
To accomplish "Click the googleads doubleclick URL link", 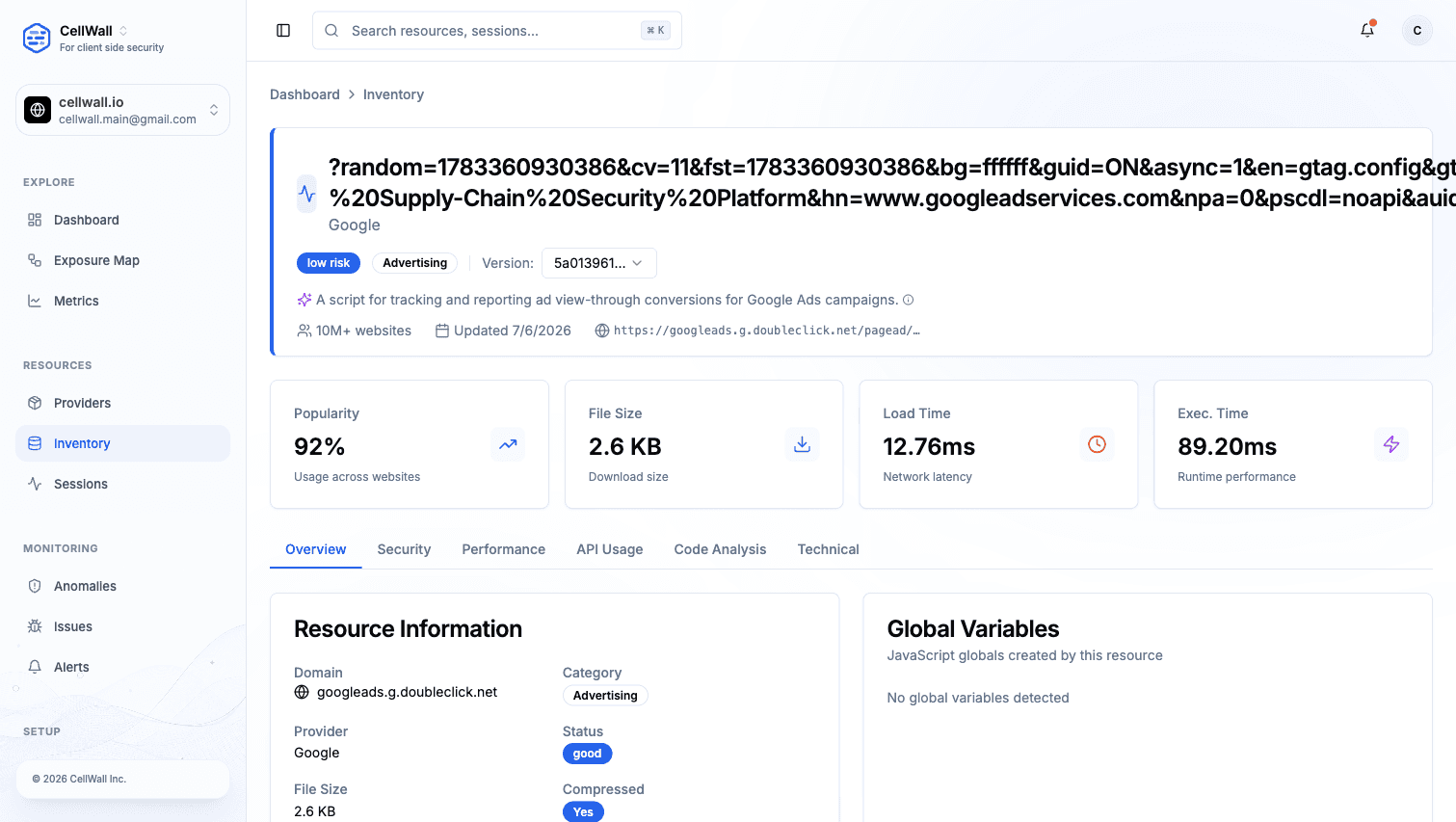I will [767, 331].
